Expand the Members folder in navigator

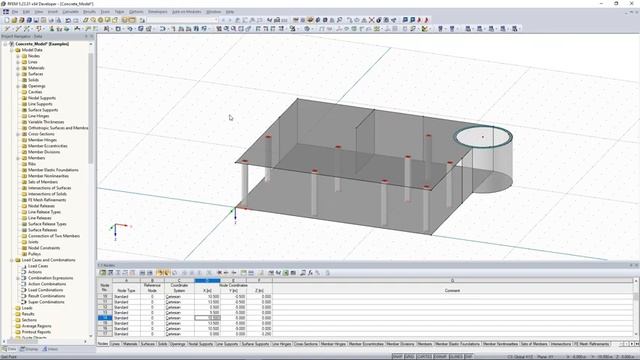[x=18, y=158]
